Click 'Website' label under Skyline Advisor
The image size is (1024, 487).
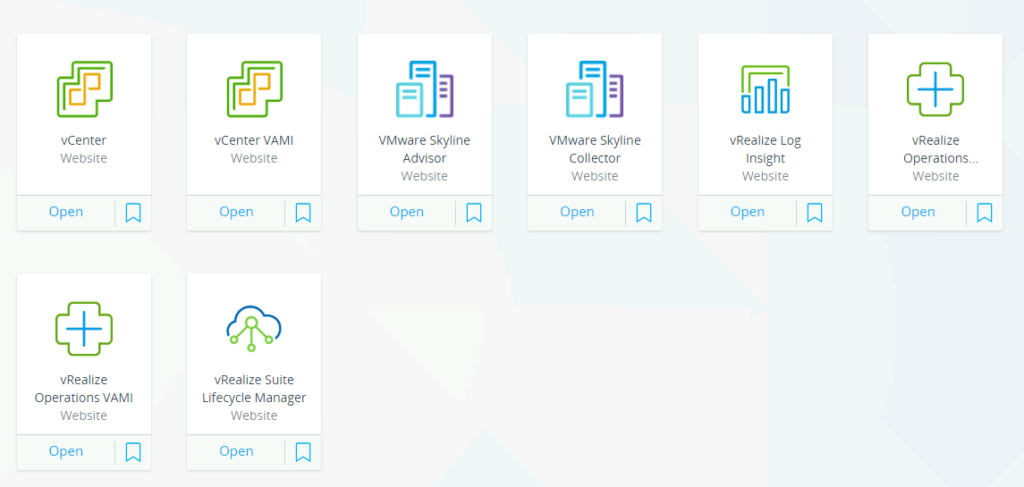point(424,176)
